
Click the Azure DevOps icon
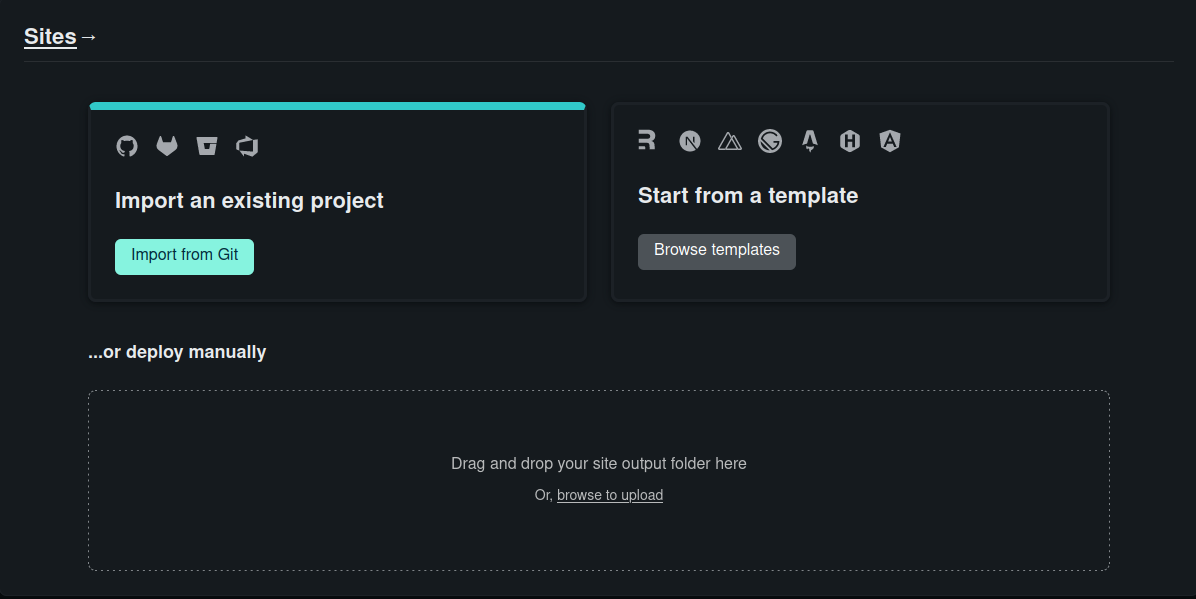247,146
